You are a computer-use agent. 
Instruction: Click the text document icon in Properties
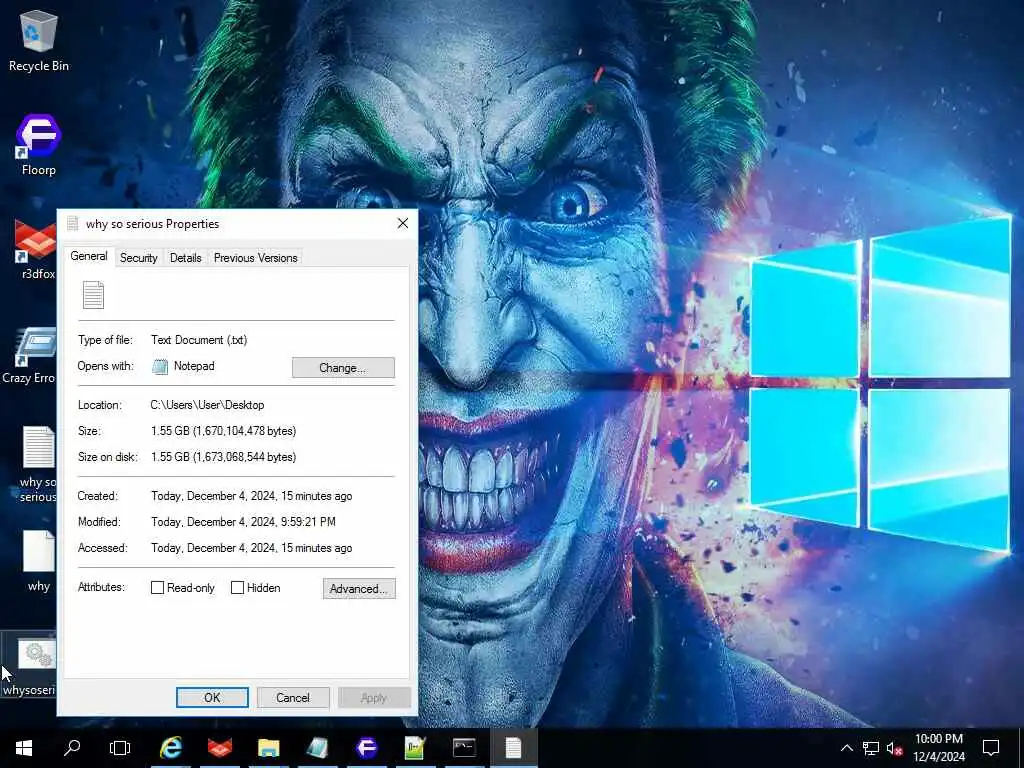pos(93,295)
